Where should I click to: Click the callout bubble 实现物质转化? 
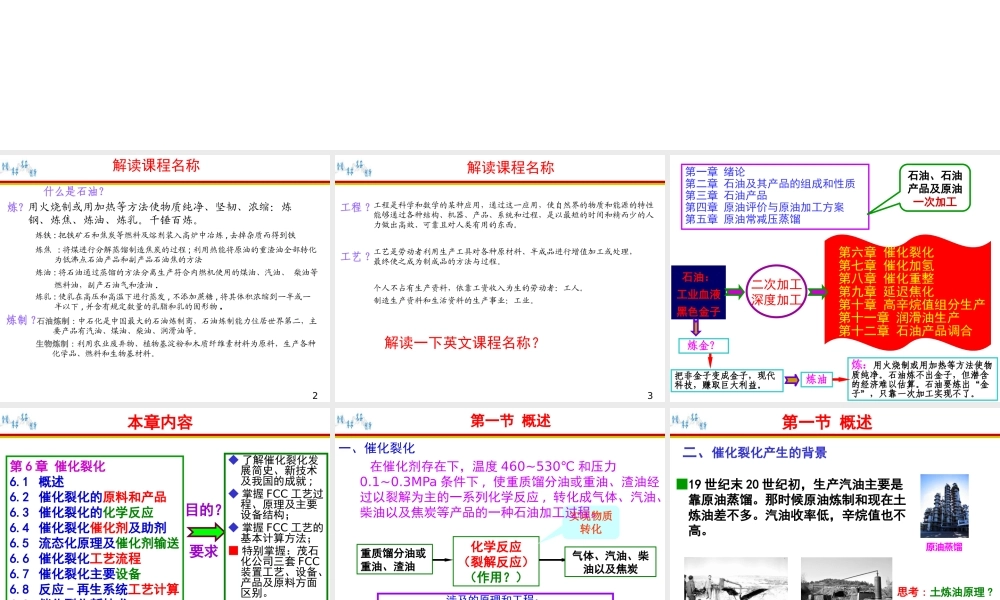point(591,522)
